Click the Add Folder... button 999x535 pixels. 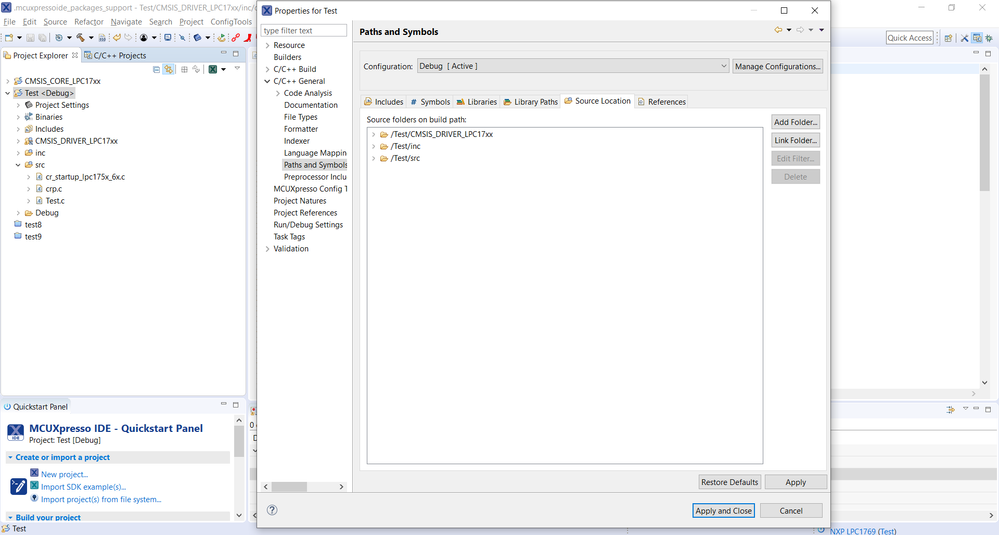(795, 122)
